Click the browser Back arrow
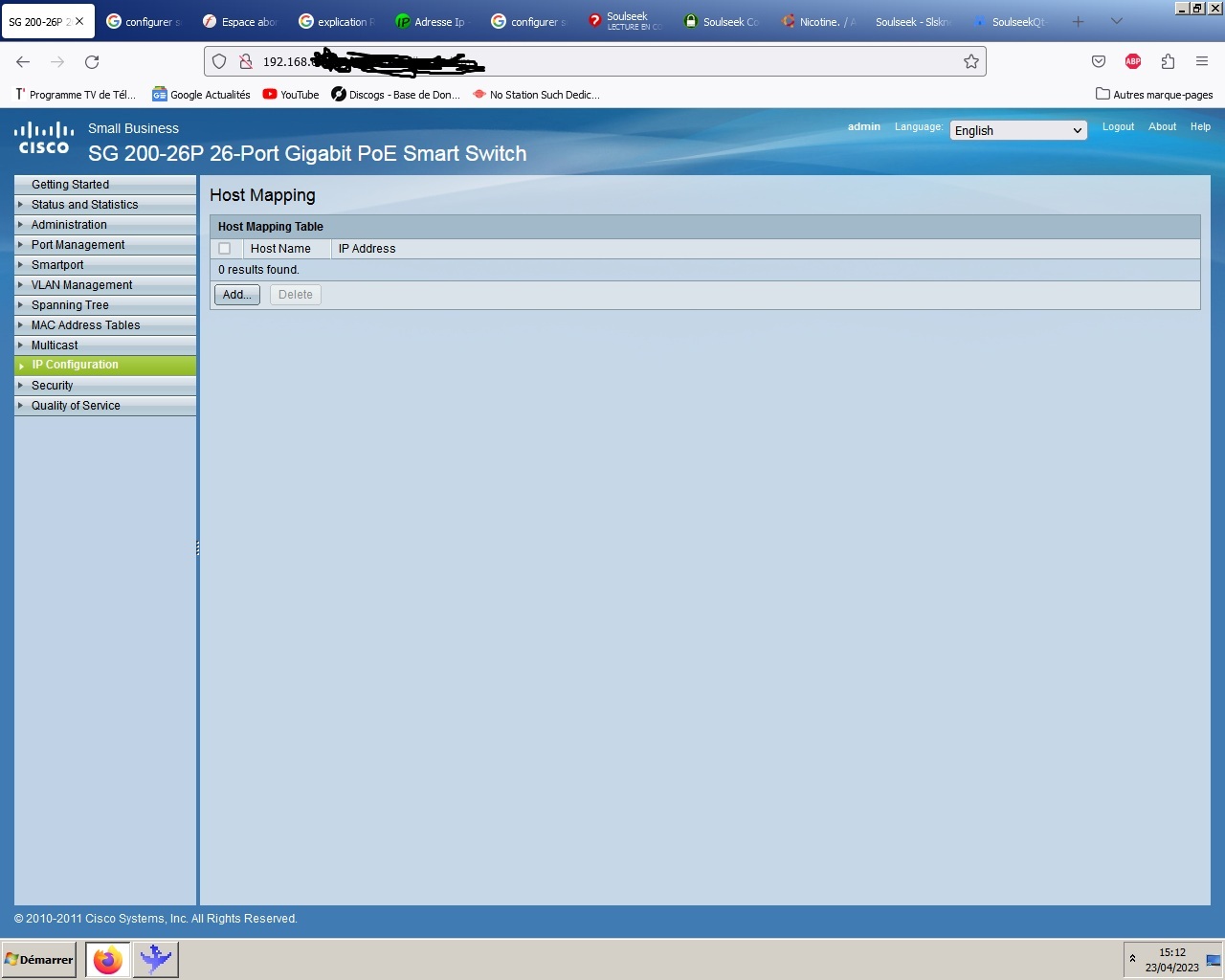Screen dimensions: 1225x980 point(23,61)
